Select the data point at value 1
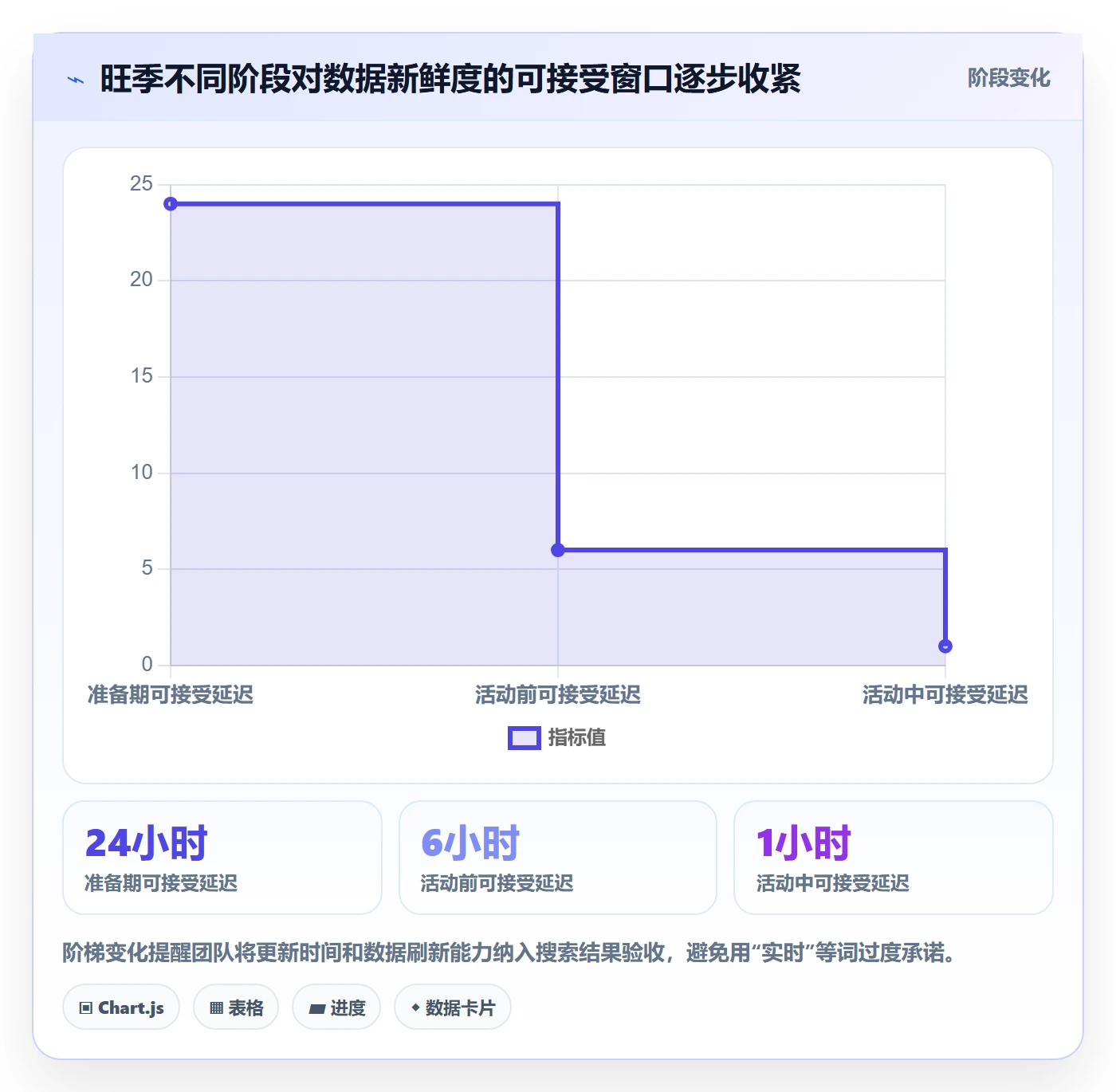 tap(945, 646)
